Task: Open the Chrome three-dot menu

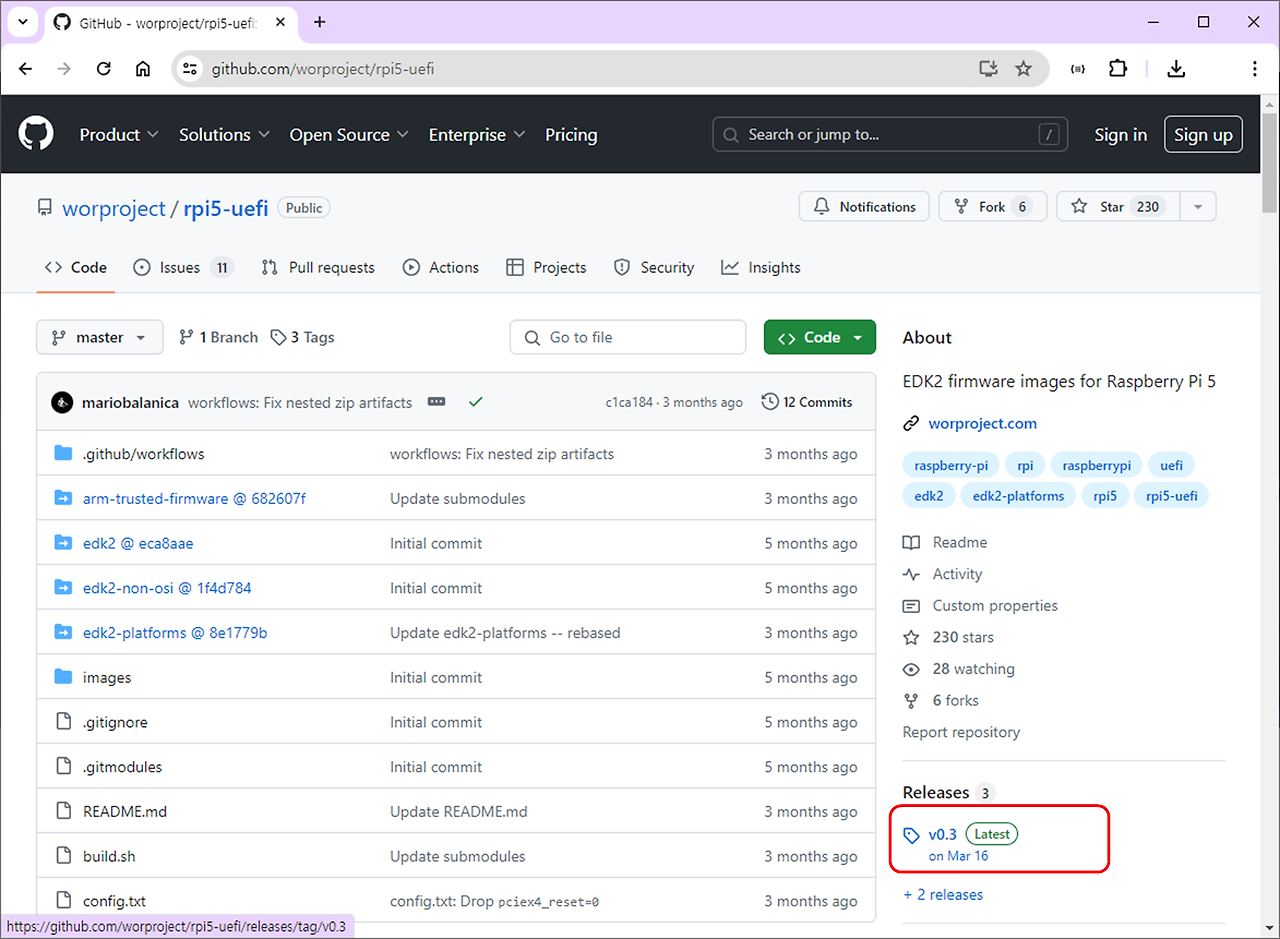Action: coord(1254,69)
